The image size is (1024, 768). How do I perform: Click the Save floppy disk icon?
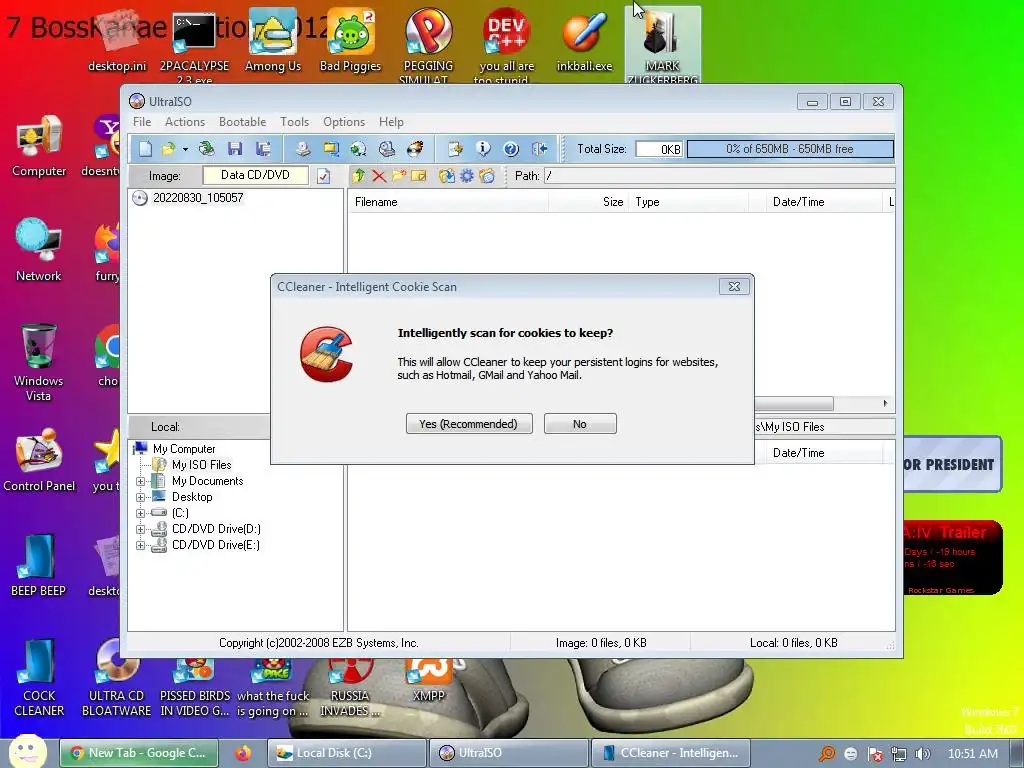click(x=235, y=149)
